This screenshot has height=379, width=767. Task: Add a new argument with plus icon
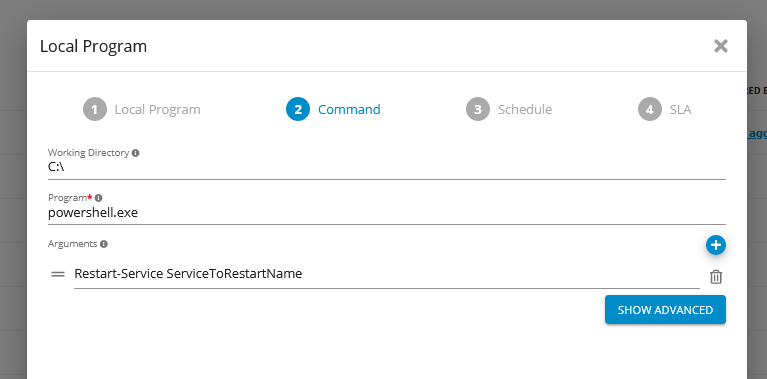click(x=716, y=245)
